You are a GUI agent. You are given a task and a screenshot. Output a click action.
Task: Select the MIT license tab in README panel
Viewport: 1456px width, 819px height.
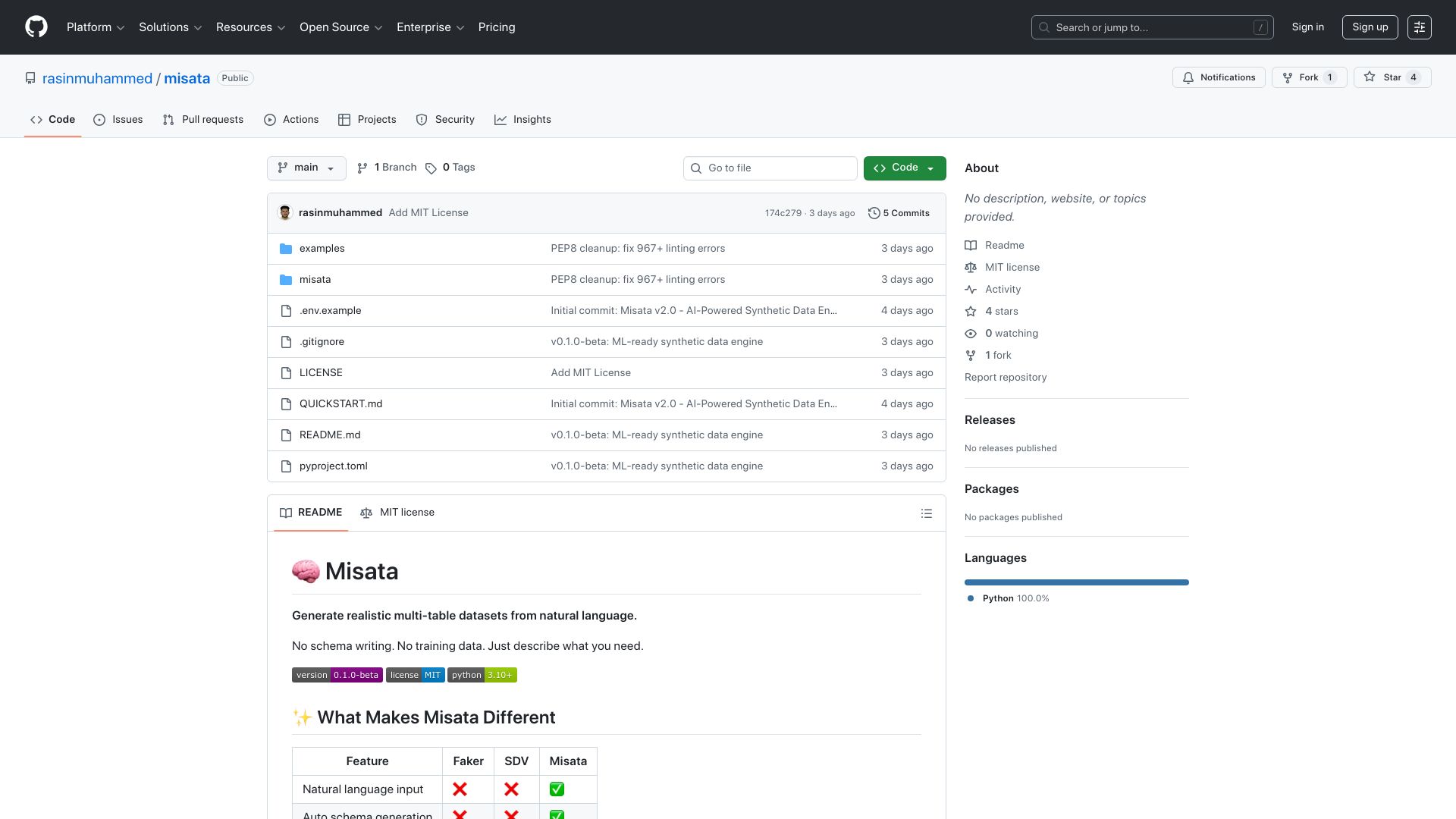tap(397, 513)
